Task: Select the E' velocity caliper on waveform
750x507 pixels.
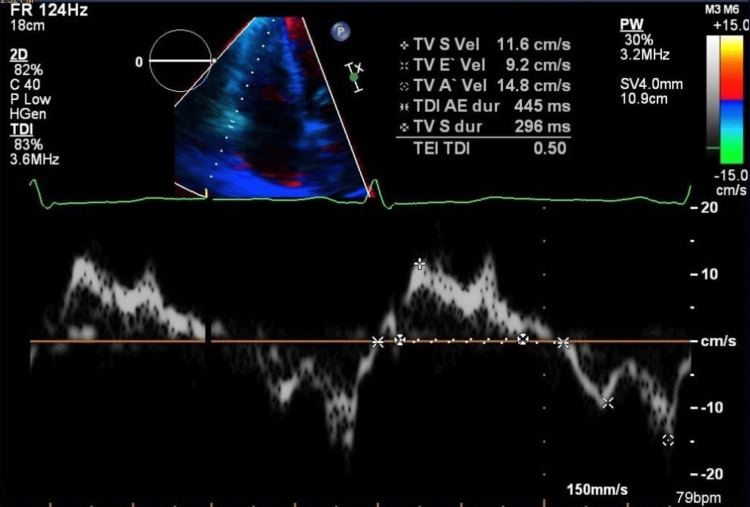Action: [x=607, y=402]
